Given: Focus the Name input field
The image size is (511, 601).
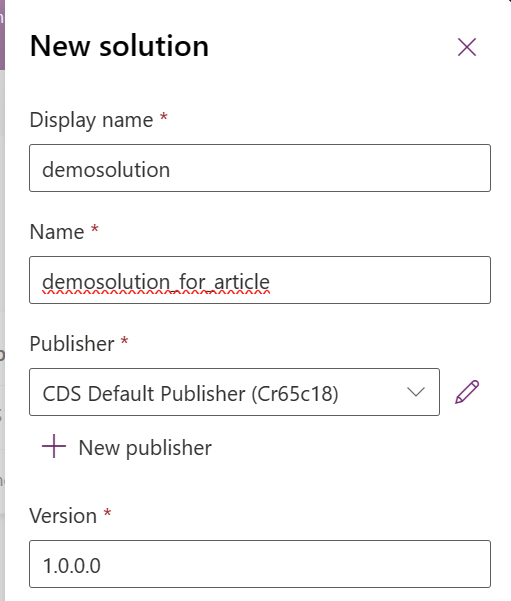Looking at the screenshot, I should coord(260,280).
